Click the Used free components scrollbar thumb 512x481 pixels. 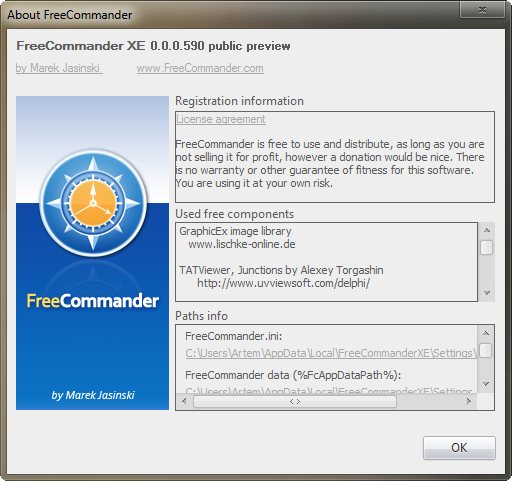486,248
